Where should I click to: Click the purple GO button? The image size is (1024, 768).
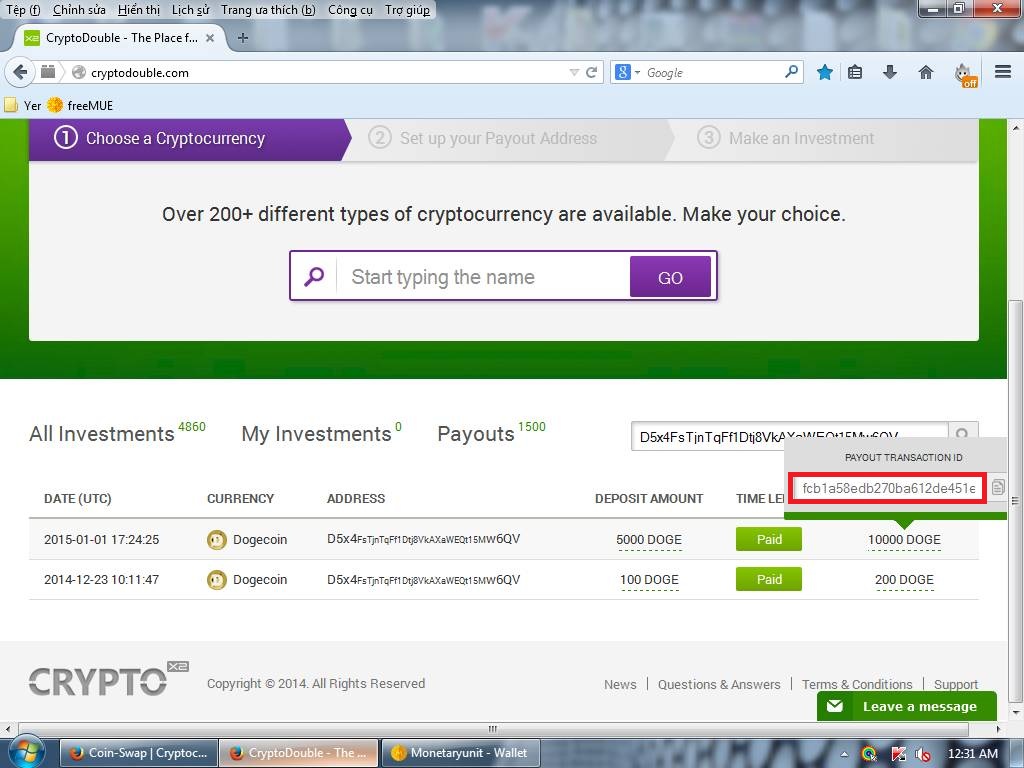670,277
